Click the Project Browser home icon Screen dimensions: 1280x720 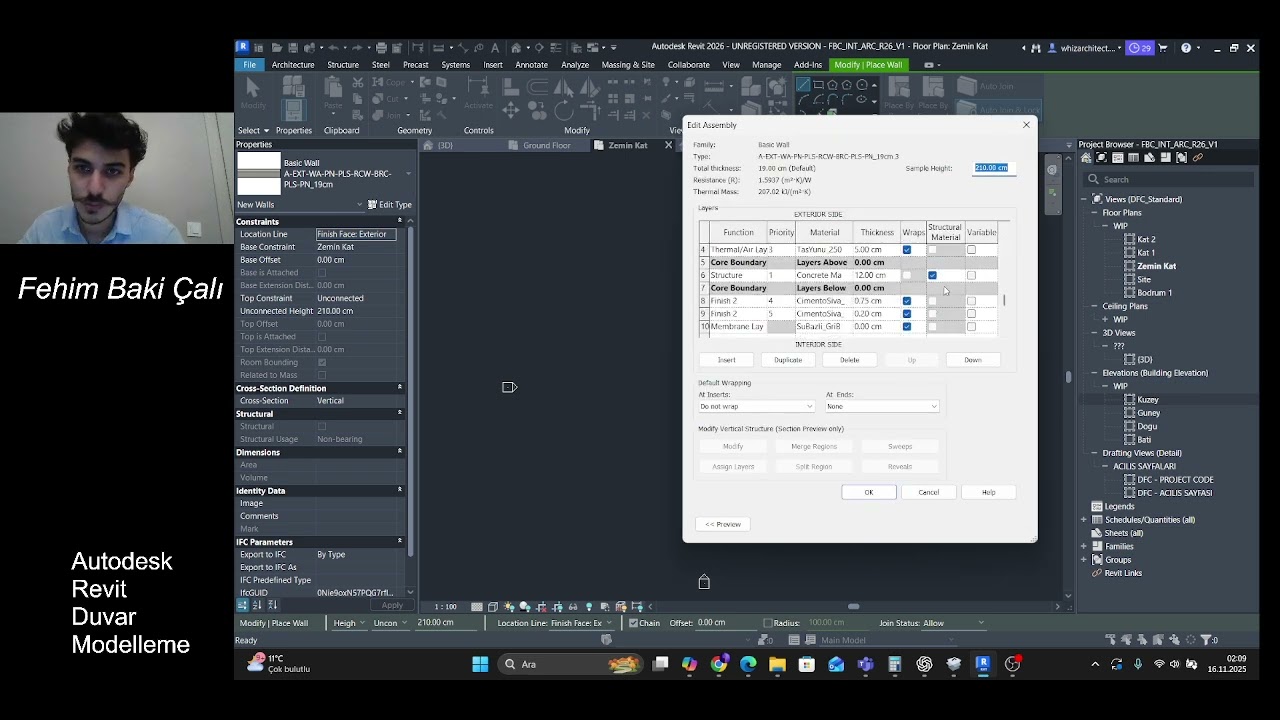1087,158
